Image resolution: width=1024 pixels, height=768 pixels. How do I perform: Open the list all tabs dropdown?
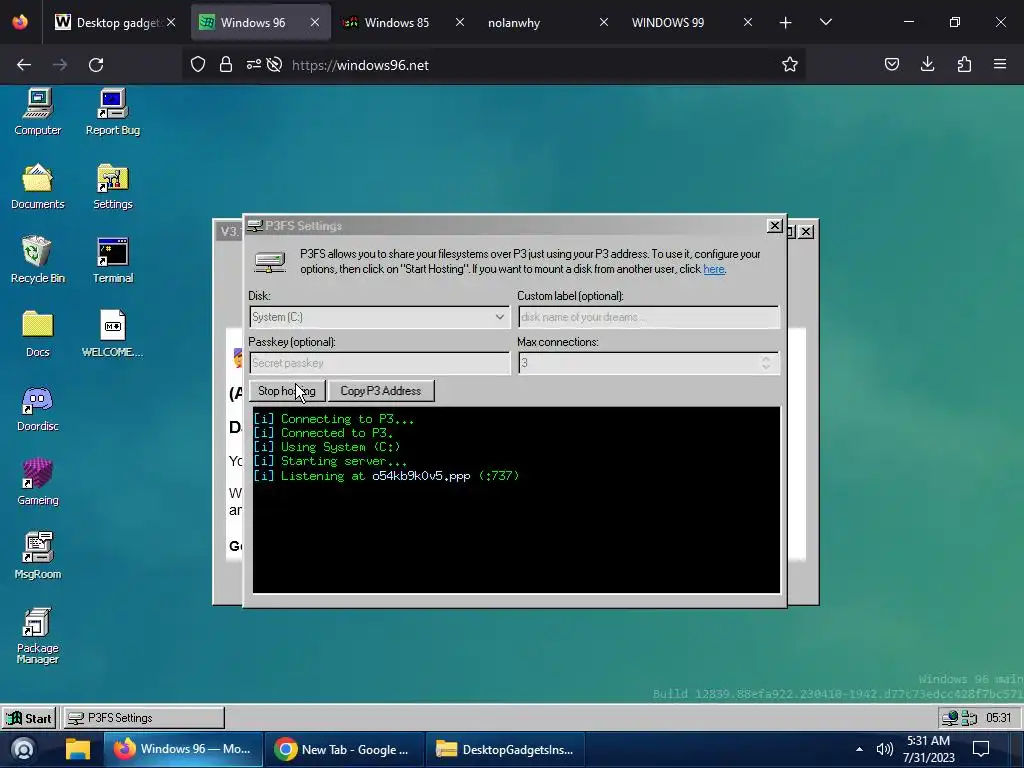(825, 22)
